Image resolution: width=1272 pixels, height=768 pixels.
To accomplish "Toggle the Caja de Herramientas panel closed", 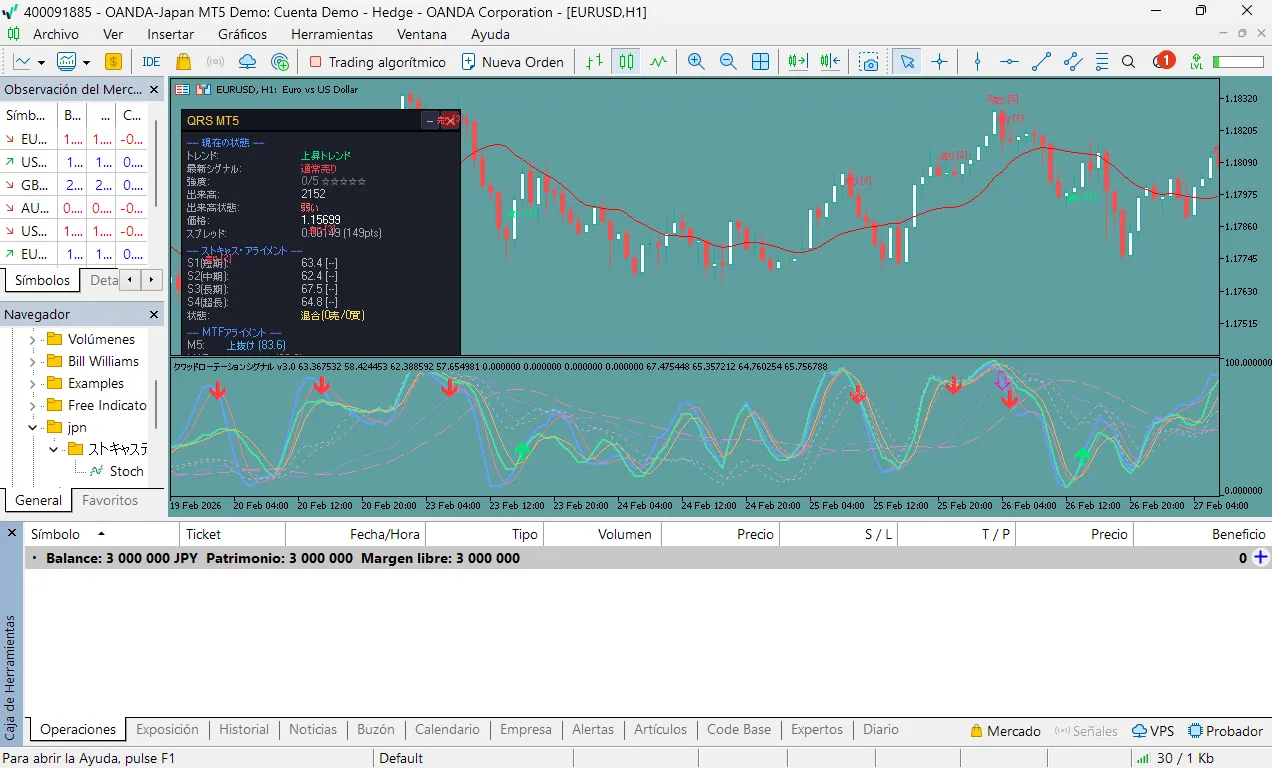I will (12, 533).
